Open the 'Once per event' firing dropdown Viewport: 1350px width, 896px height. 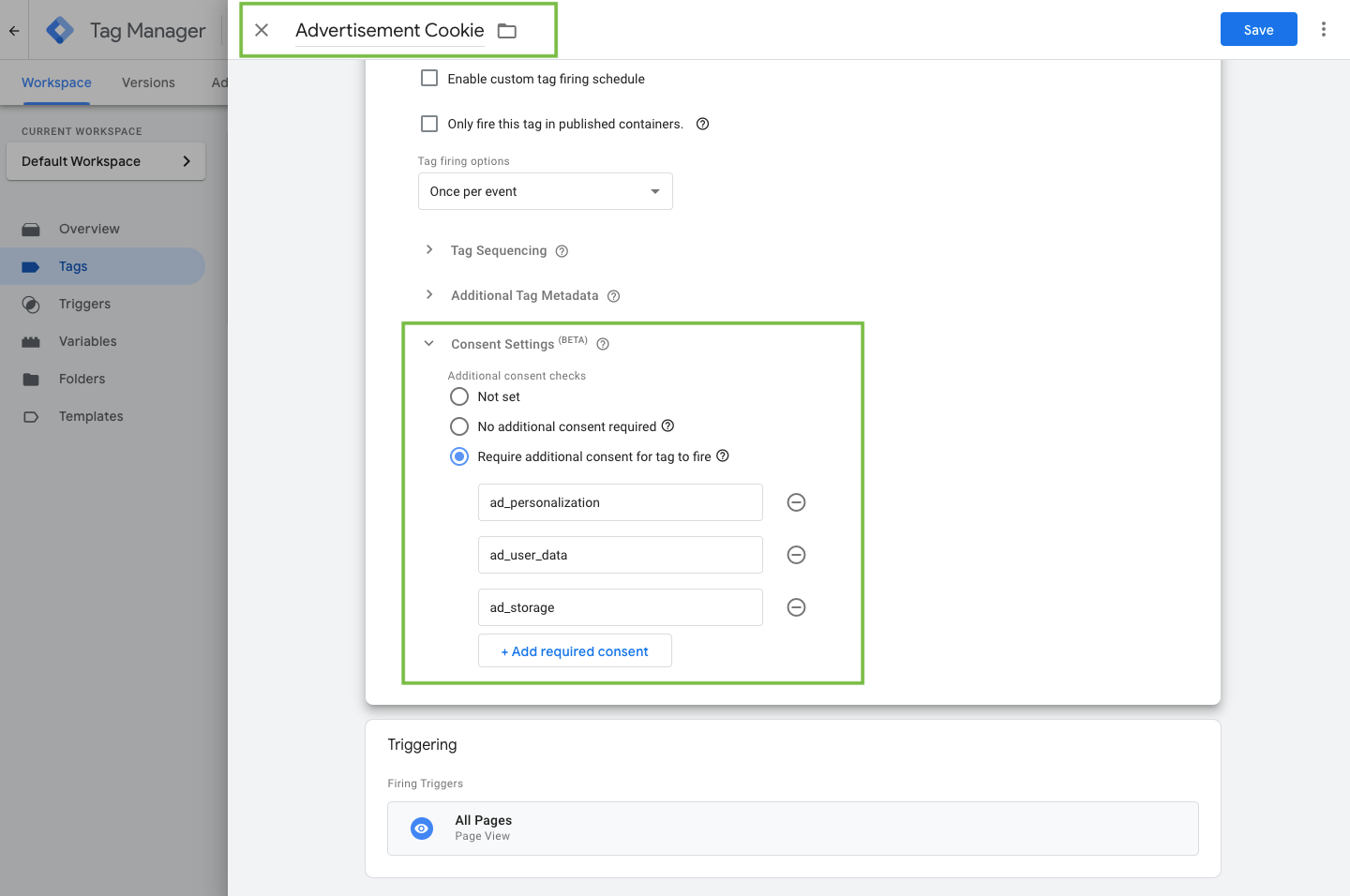545,191
